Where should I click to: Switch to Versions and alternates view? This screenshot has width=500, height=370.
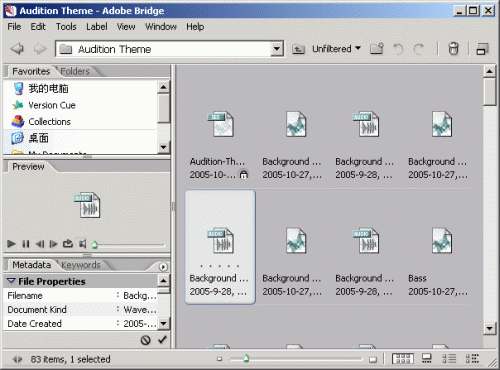[472, 359]
